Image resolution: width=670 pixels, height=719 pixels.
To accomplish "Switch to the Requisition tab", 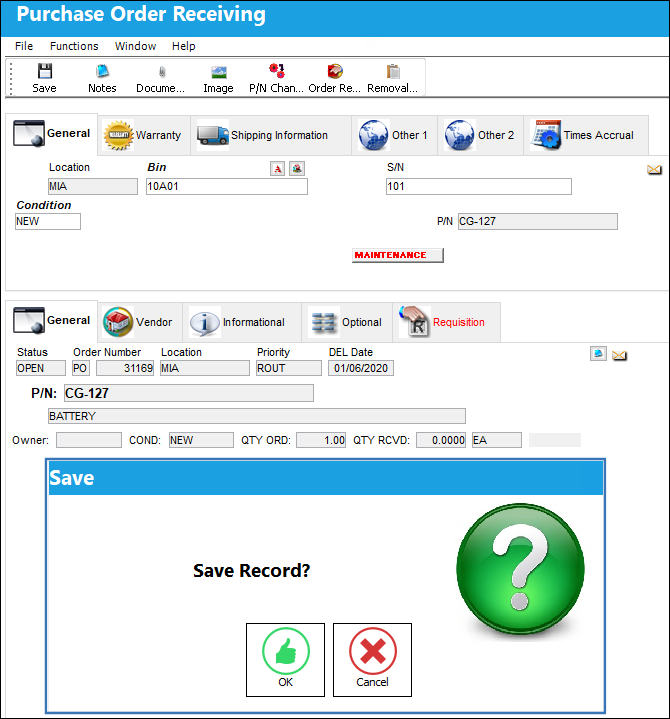I will coord(446,322).
